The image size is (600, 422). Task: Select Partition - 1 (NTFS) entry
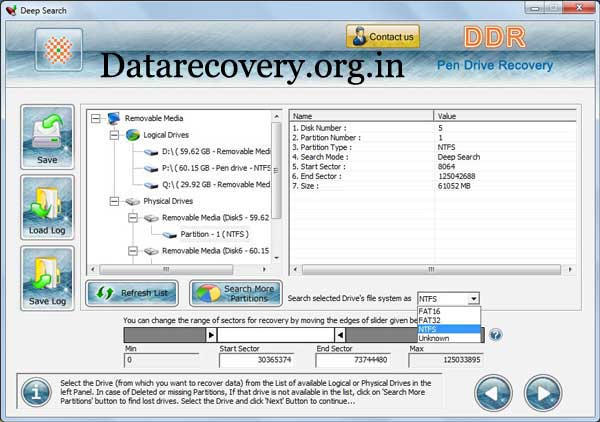click(214, 234)
